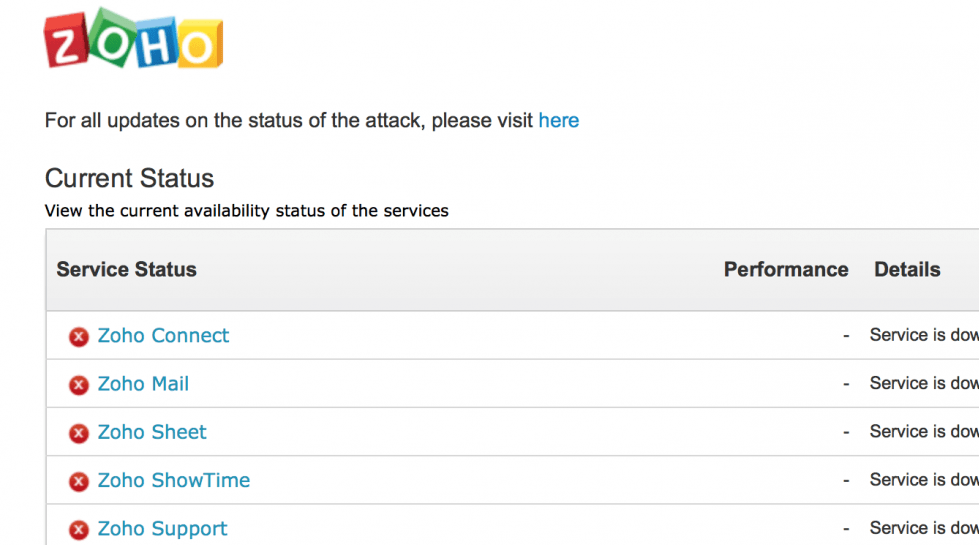Click the Zoho Mail 'Service is down' detail text
This screenshot has width=979, height=545.
923,383
